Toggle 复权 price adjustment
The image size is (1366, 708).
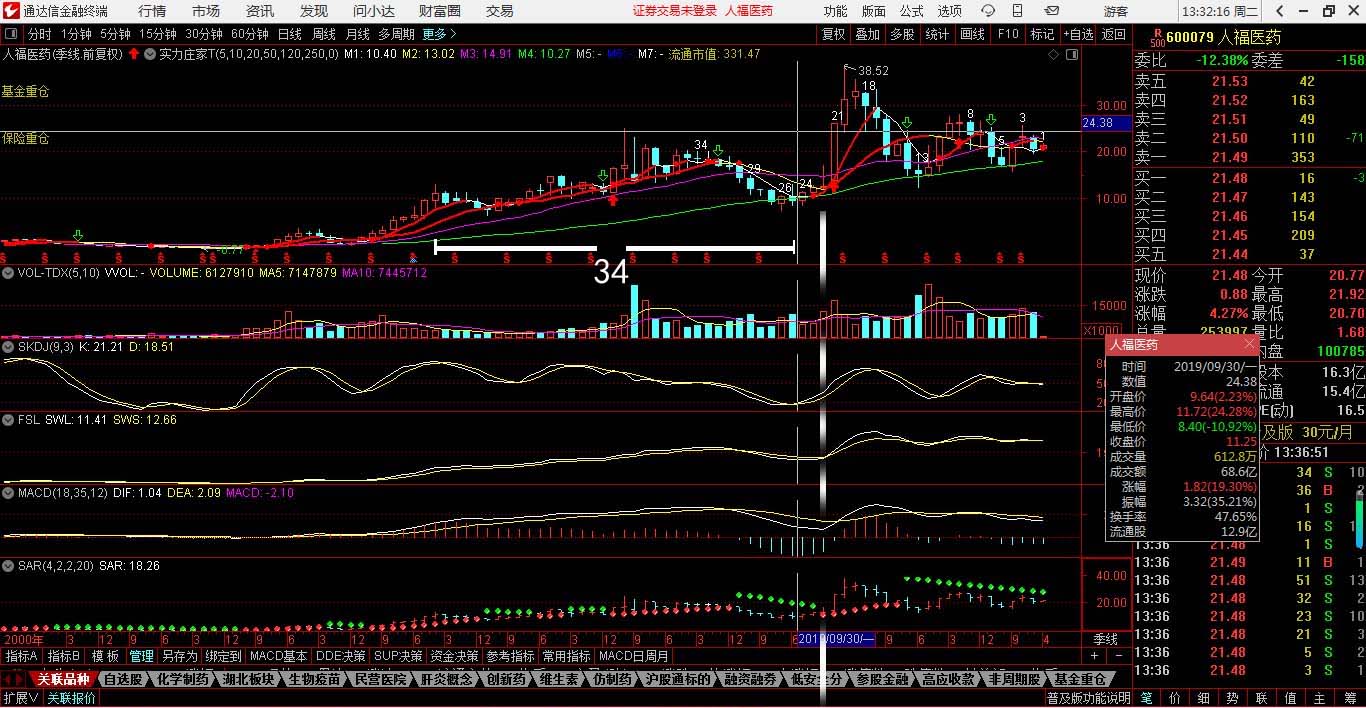point(833,33)
